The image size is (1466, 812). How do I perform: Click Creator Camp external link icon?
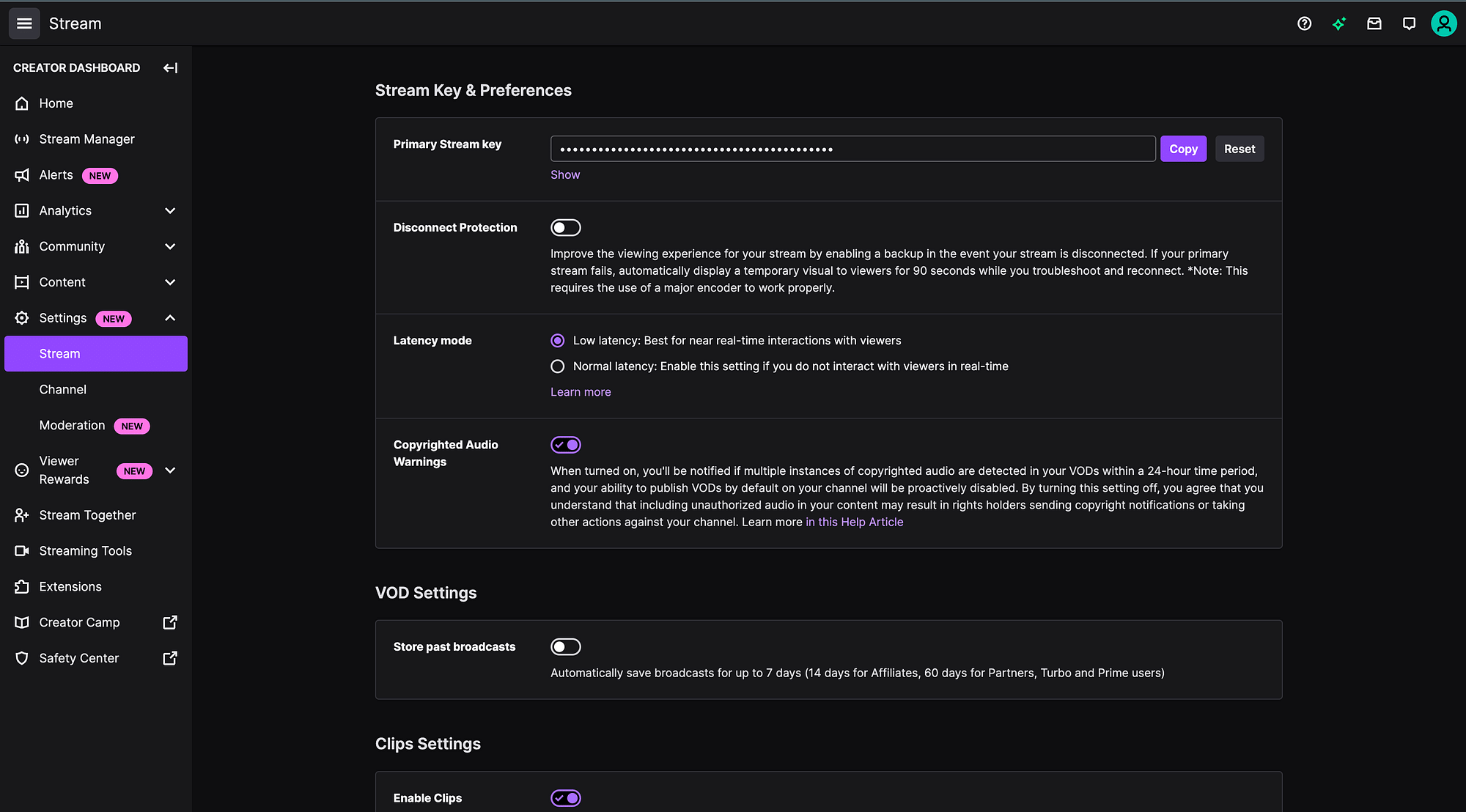pyautogui.click(x=170, y=622)
